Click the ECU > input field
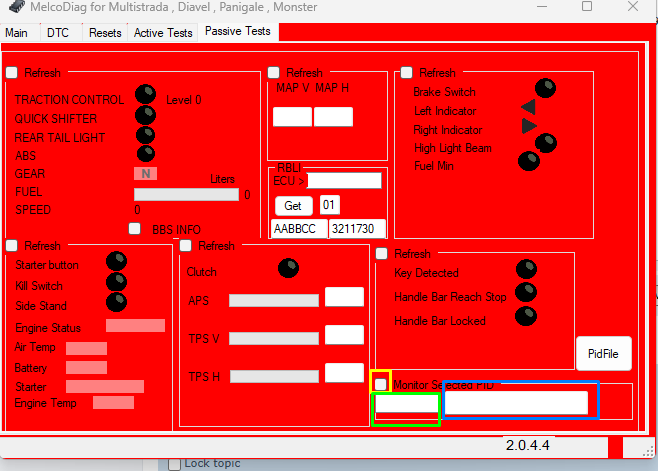This screenshot has width=658, height=471. click(x=344, y=181)
